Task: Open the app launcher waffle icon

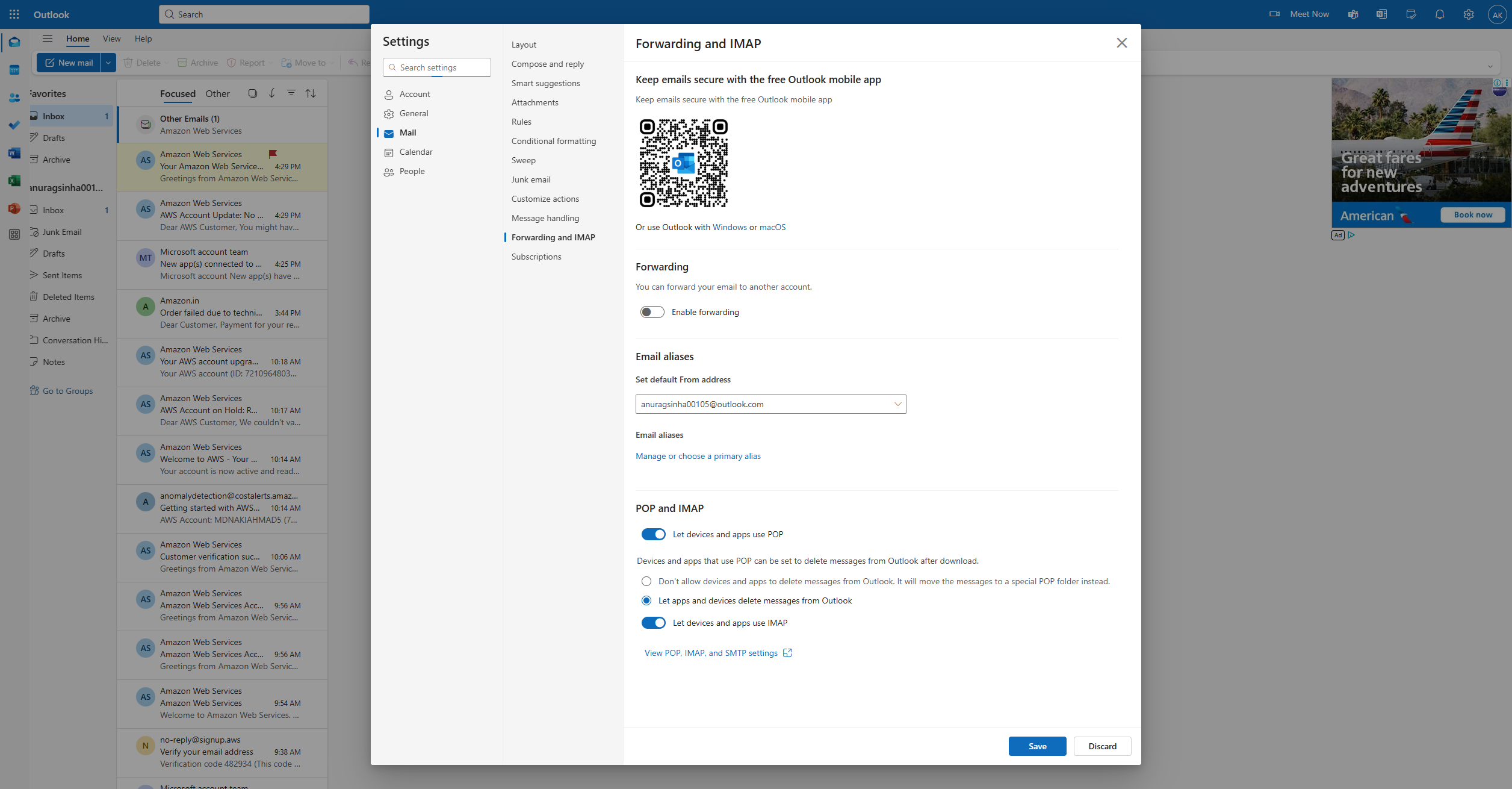Action: point(14,14)
